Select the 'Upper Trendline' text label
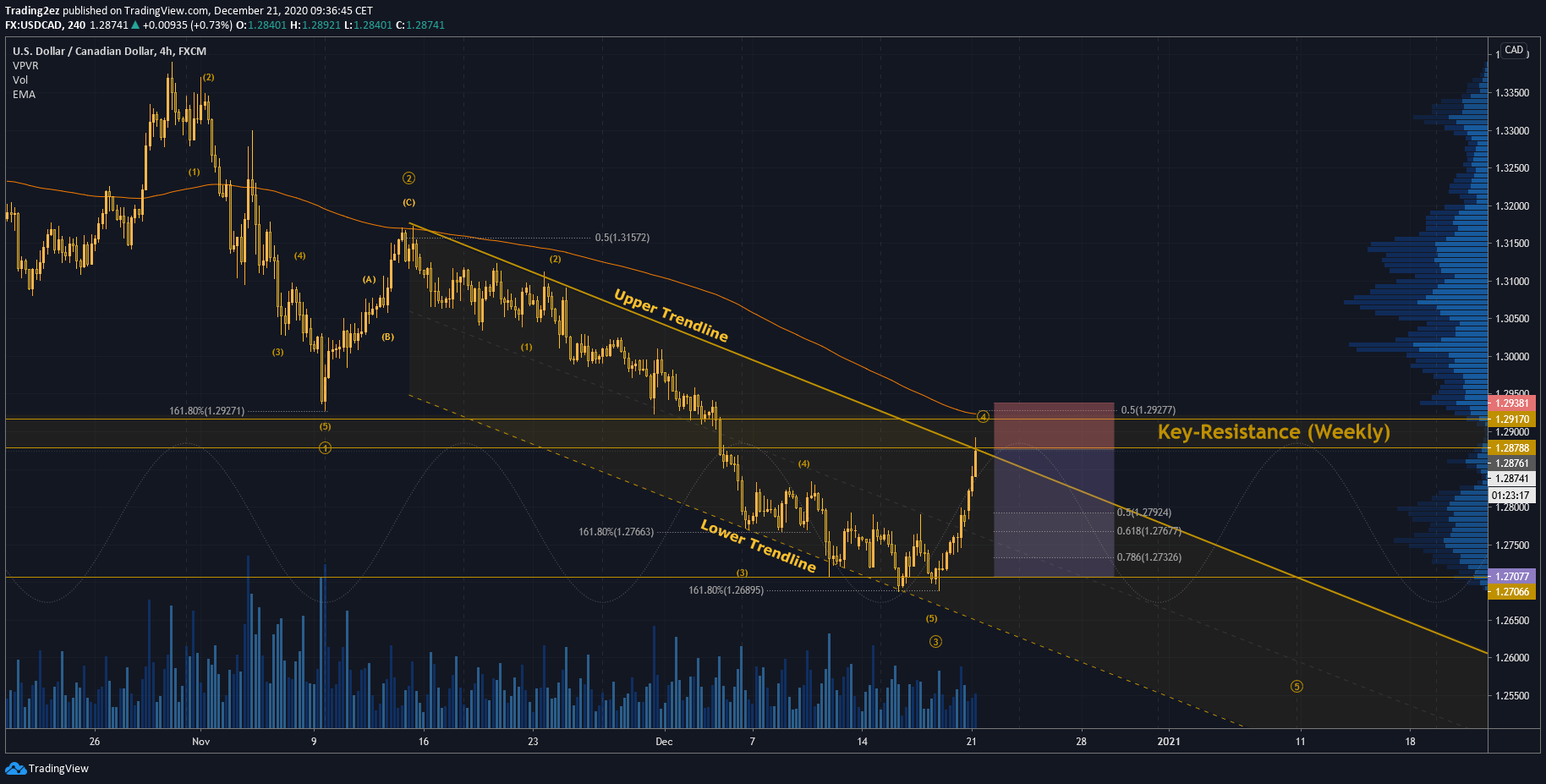 671,315
